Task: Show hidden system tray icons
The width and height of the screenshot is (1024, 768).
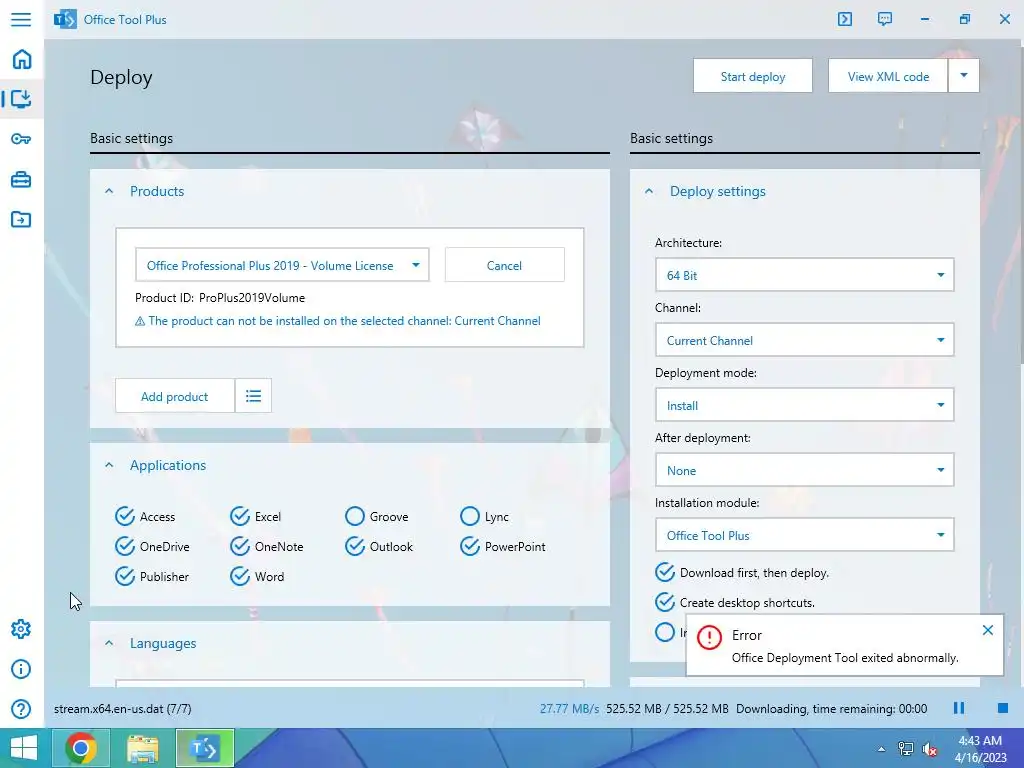Action: pyautogui.click(x=881, y=749)
